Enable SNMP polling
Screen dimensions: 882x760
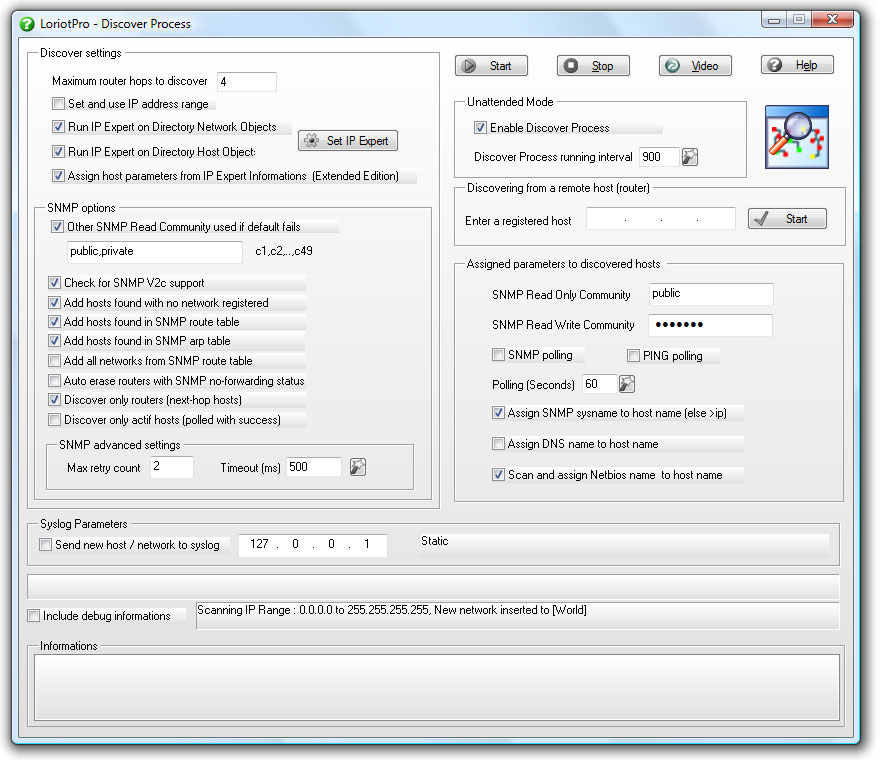tap(498, 355)
